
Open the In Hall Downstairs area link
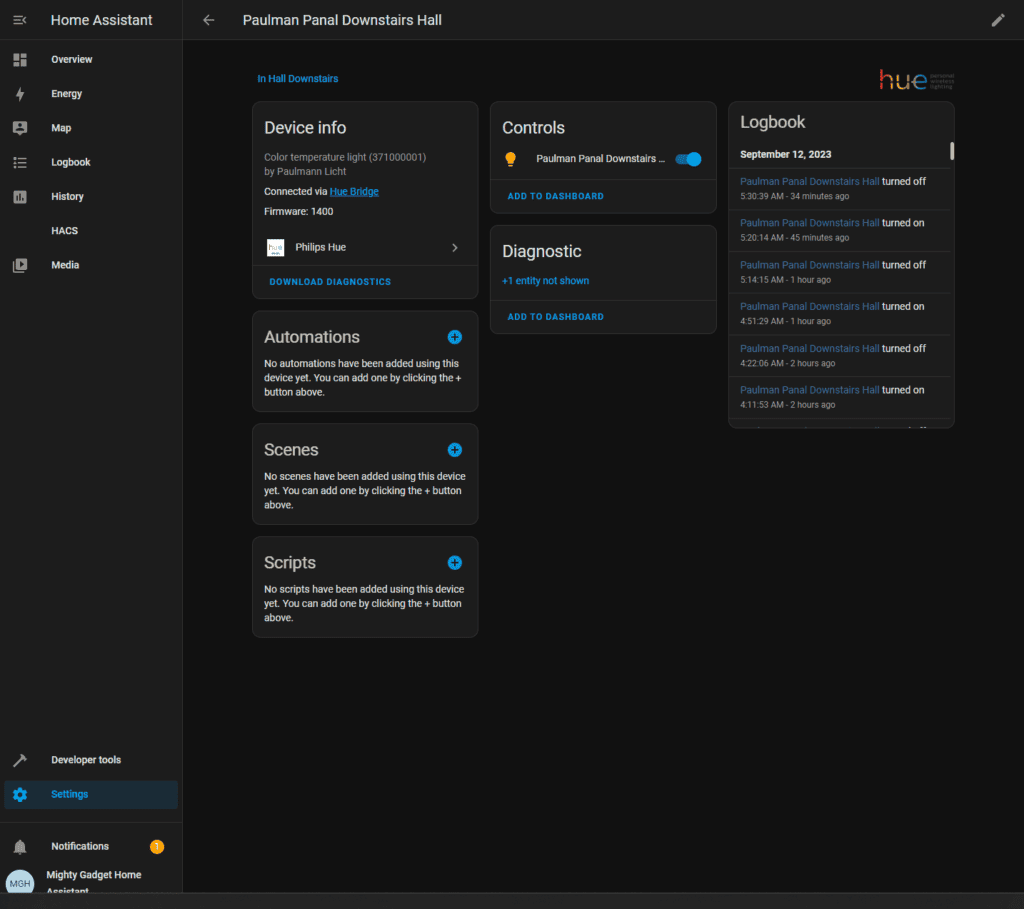297,79
